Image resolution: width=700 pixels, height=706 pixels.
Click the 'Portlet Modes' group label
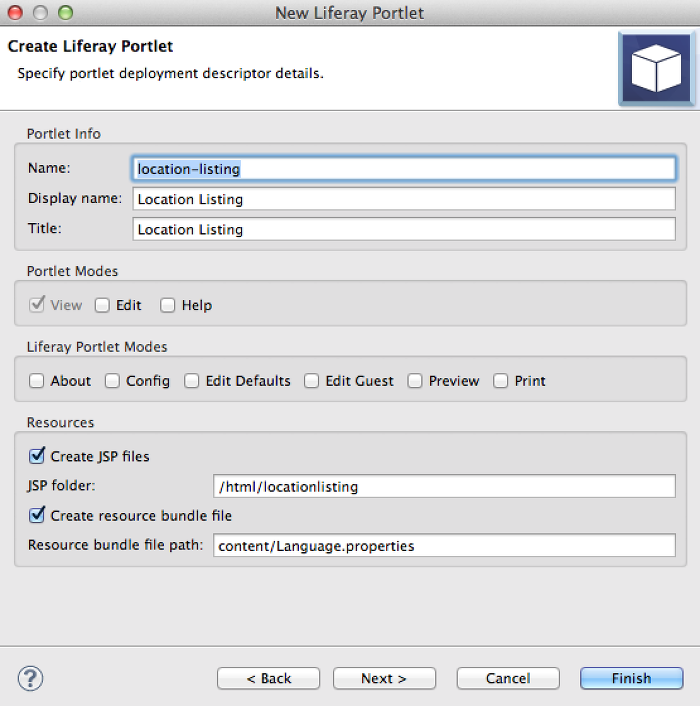coord(72,272)
